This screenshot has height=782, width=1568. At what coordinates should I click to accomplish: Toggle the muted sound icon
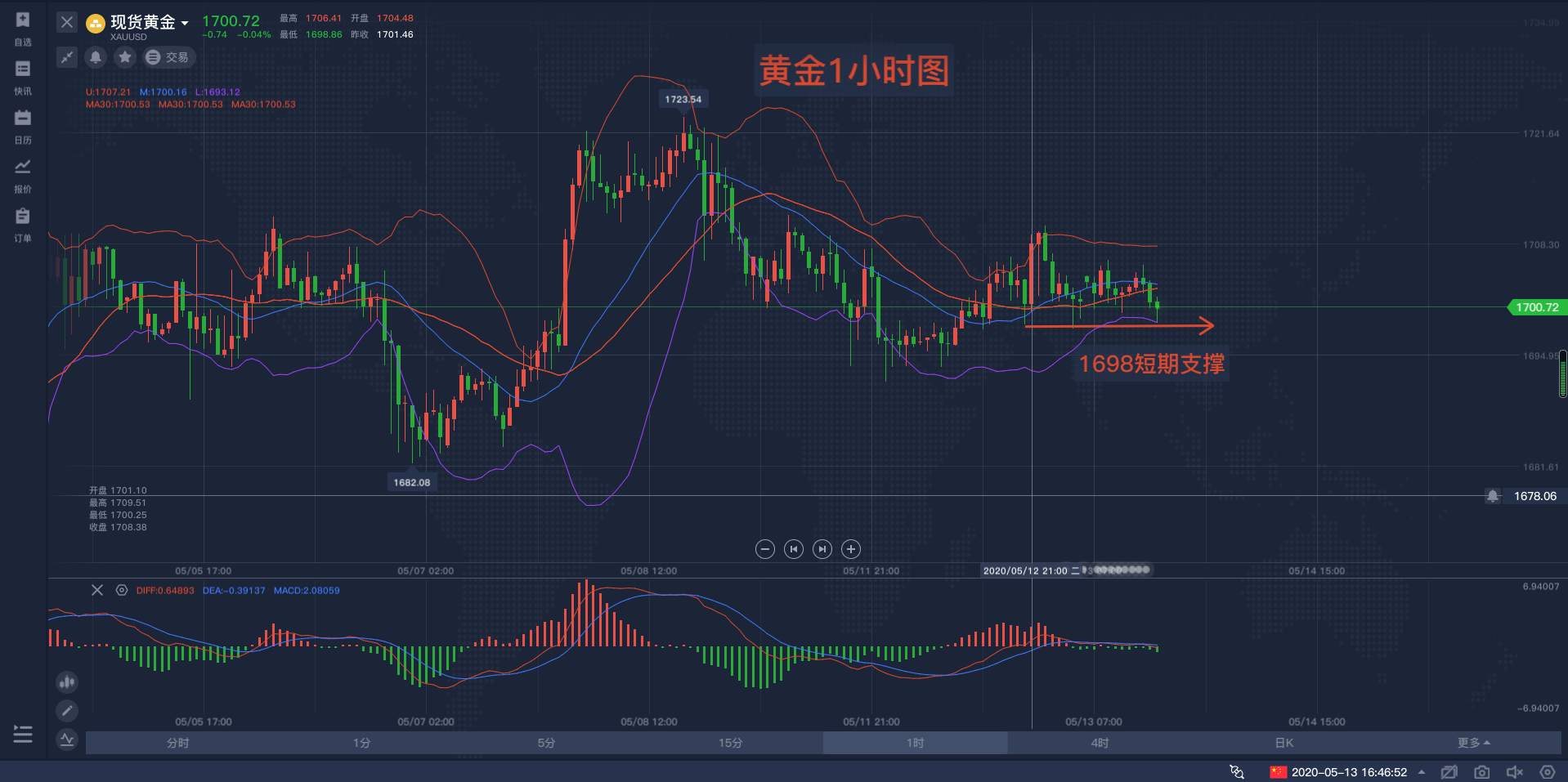pos(1515,771)
